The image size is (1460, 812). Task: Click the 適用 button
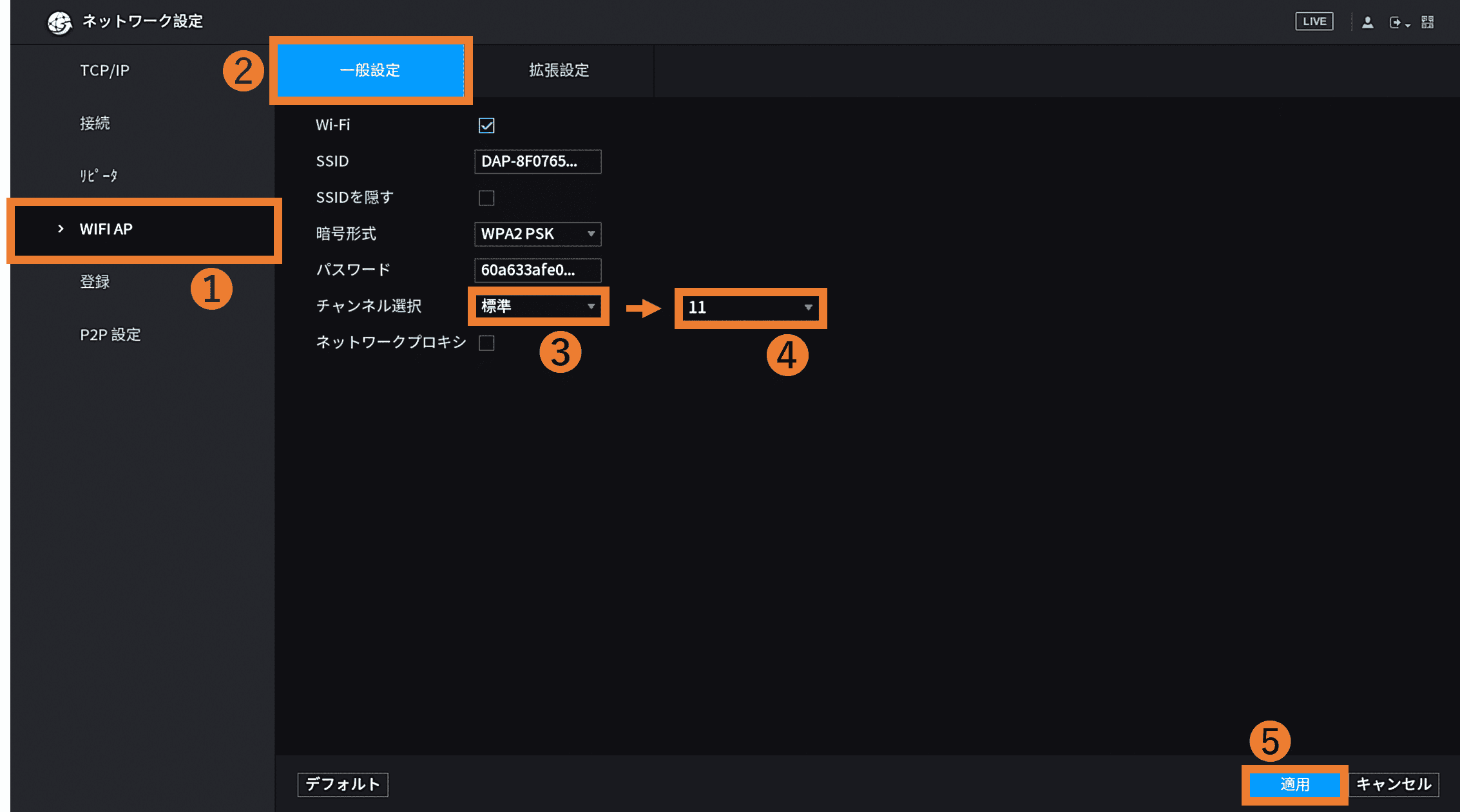(1294, 784)
